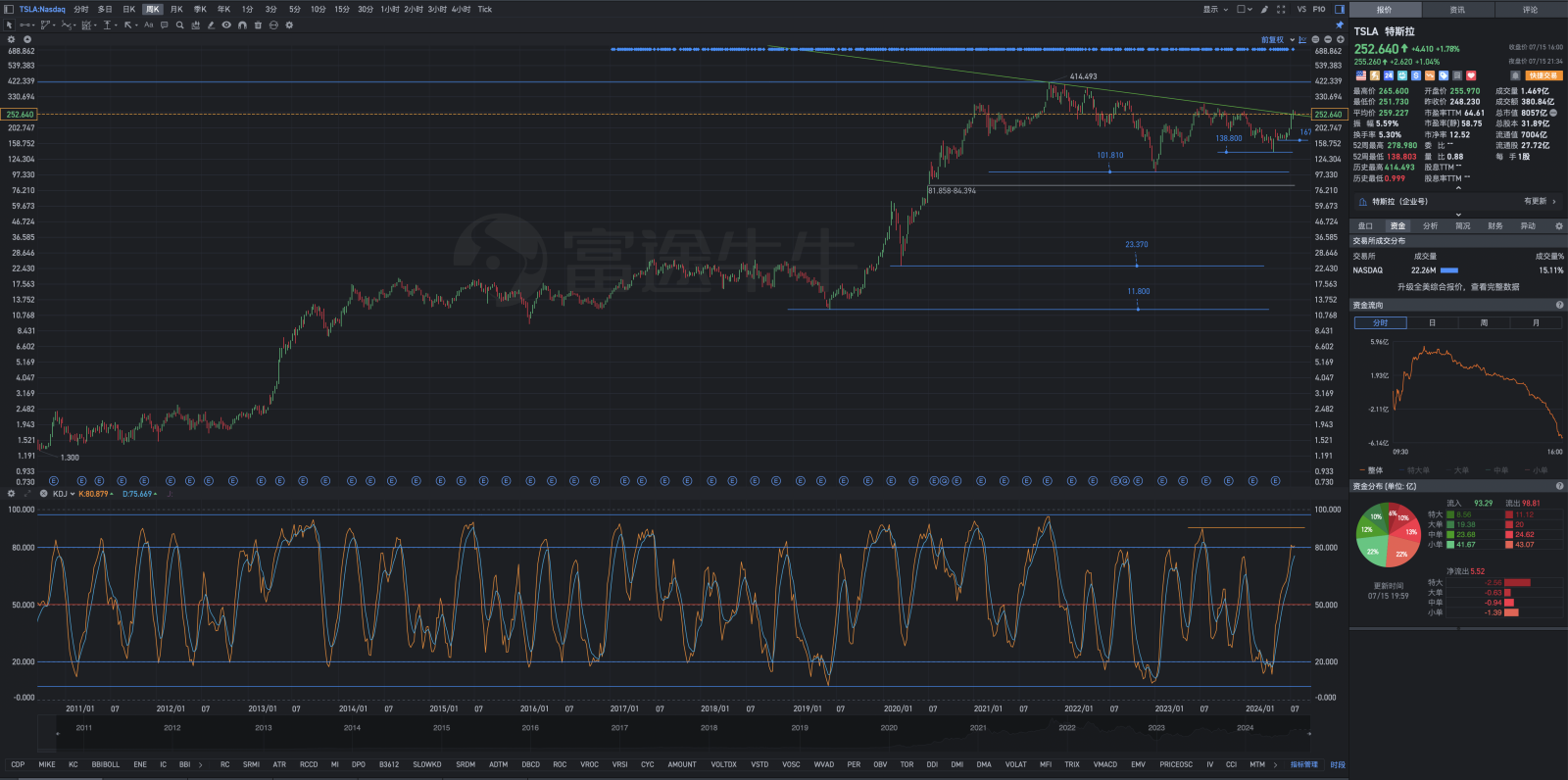Click the red heart favorite icon
1568x780 pixels.
[x=1471, y=75]
